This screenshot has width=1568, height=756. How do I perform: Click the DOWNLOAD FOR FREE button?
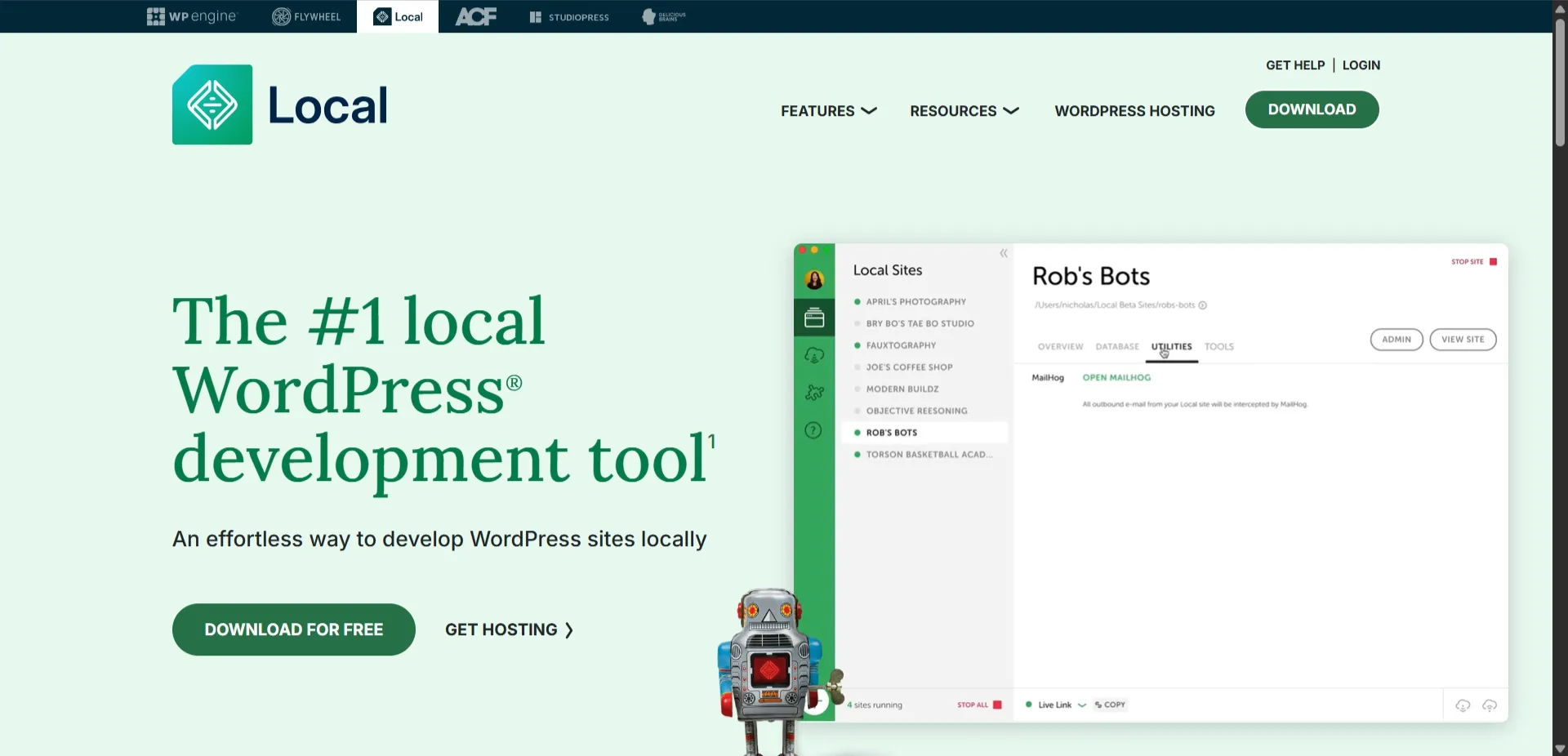coord(293,629)
